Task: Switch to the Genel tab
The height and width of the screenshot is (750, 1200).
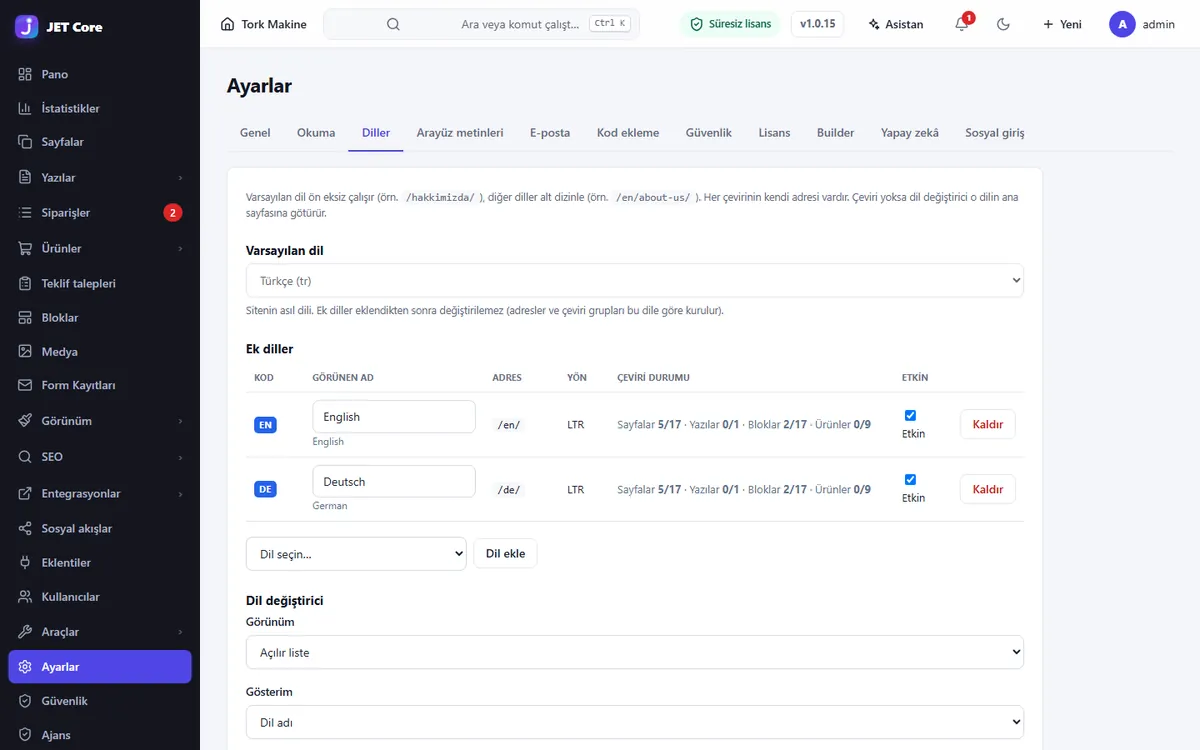Action: click(255, 133)
